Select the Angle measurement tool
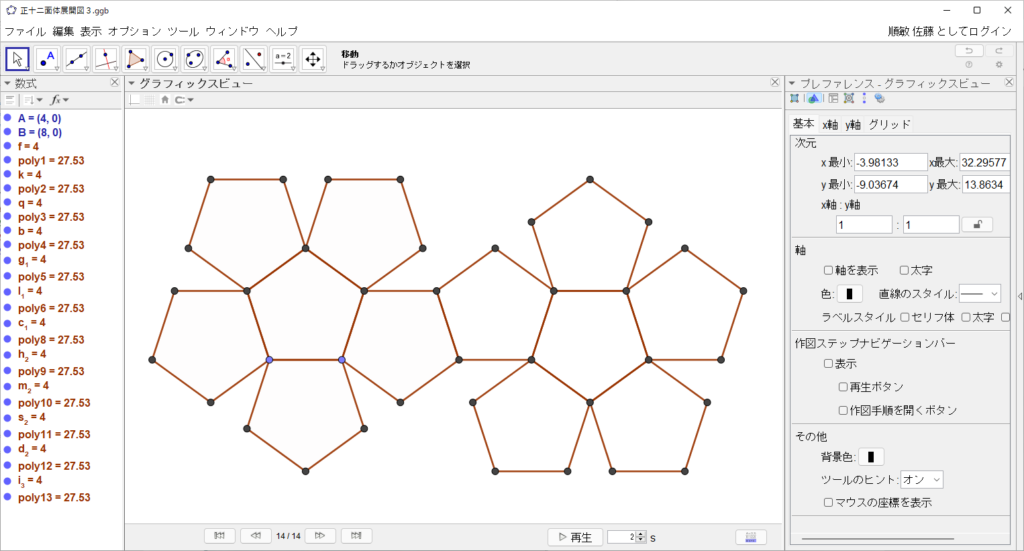This screenshot has width=1024, height=551. coord(225,60)
